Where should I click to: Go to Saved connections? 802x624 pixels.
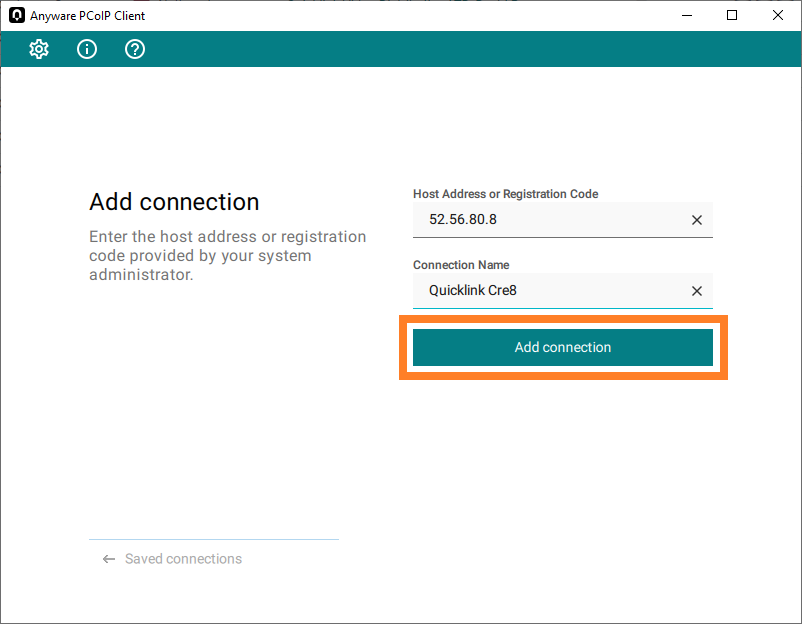pyautogui.click(x=183, y=559)
